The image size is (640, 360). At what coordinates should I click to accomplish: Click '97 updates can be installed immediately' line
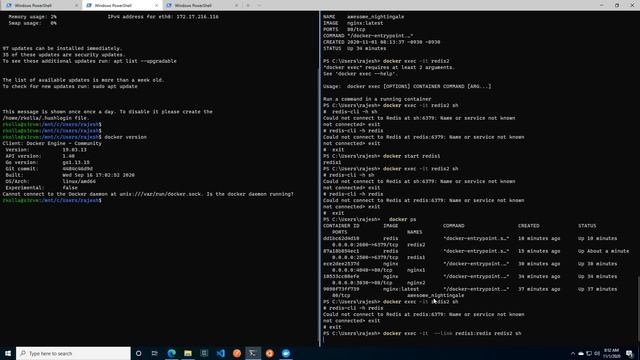(62, 49)
